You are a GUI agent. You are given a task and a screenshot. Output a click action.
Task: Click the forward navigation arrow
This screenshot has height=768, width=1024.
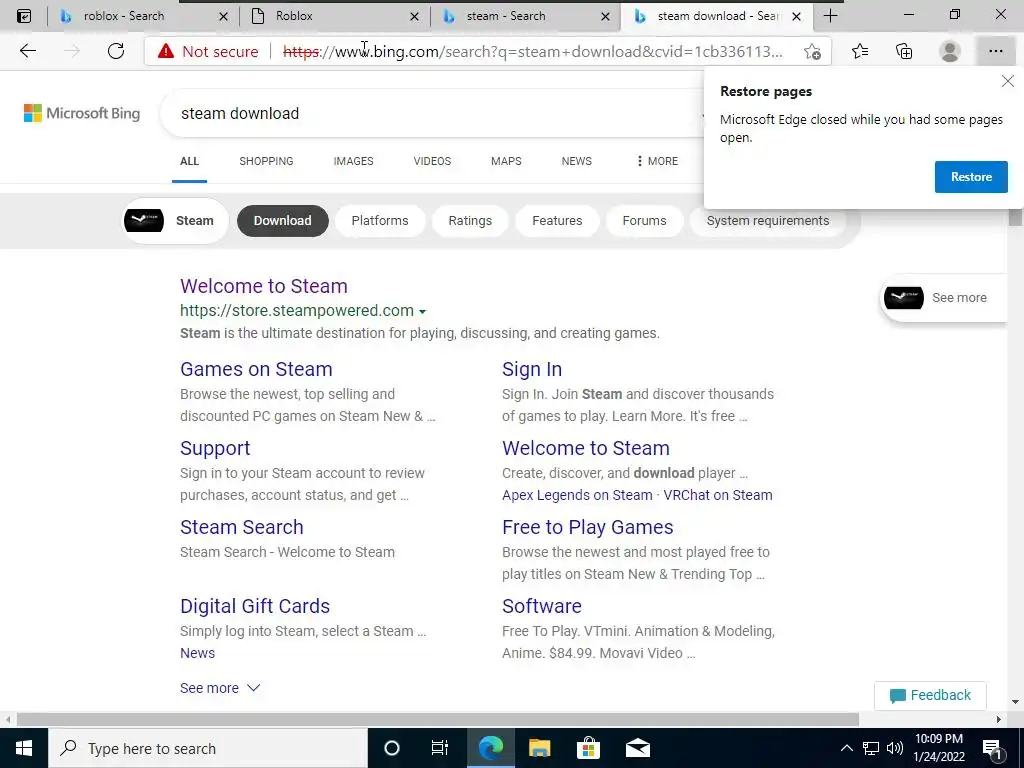(72, 51)
